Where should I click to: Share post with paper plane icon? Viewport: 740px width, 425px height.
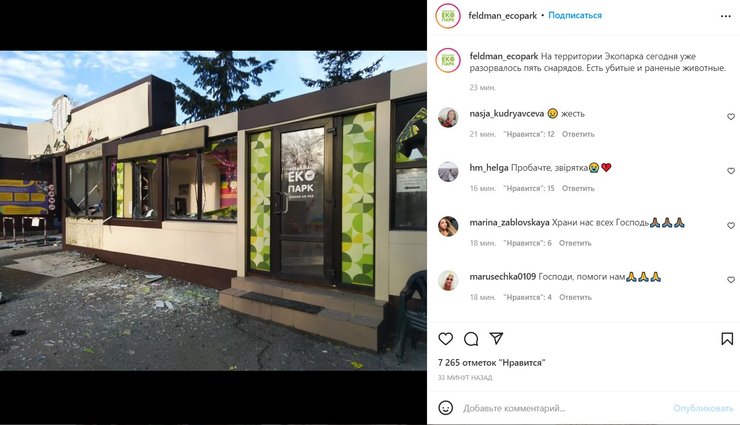(x=496, y=338)
